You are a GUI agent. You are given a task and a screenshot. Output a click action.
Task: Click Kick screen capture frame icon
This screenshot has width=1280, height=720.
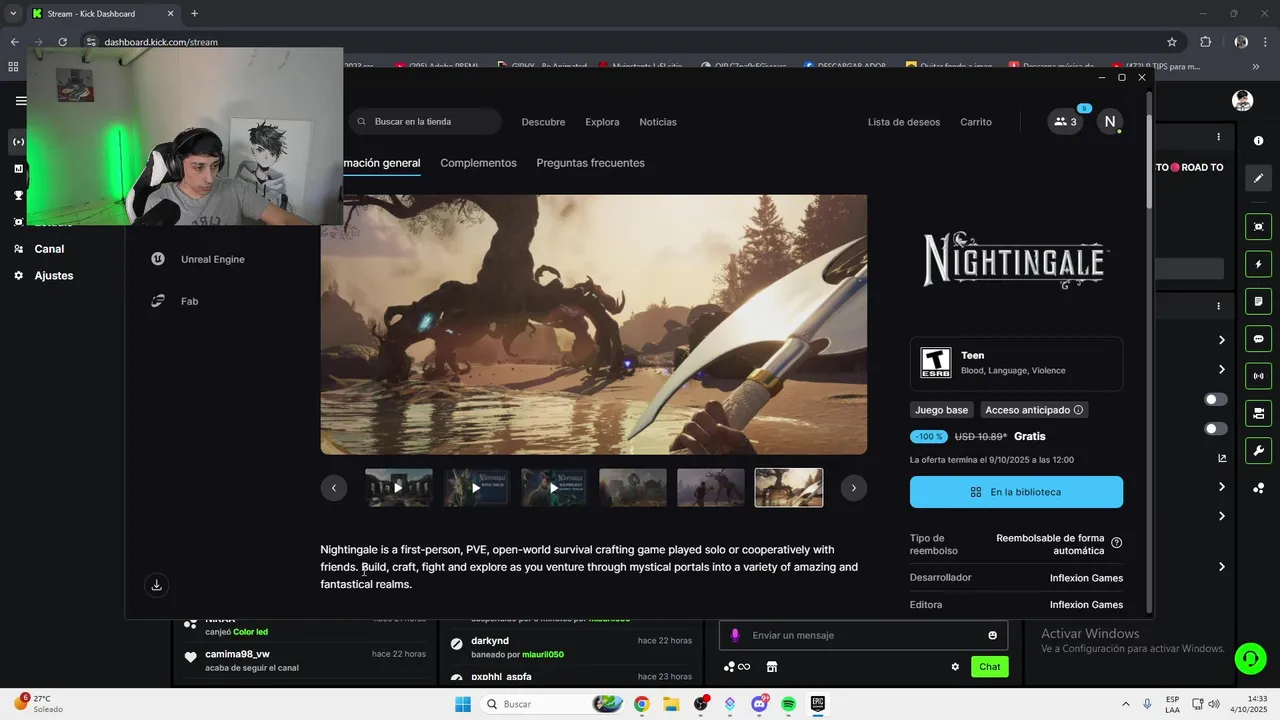coord(1259,227)
